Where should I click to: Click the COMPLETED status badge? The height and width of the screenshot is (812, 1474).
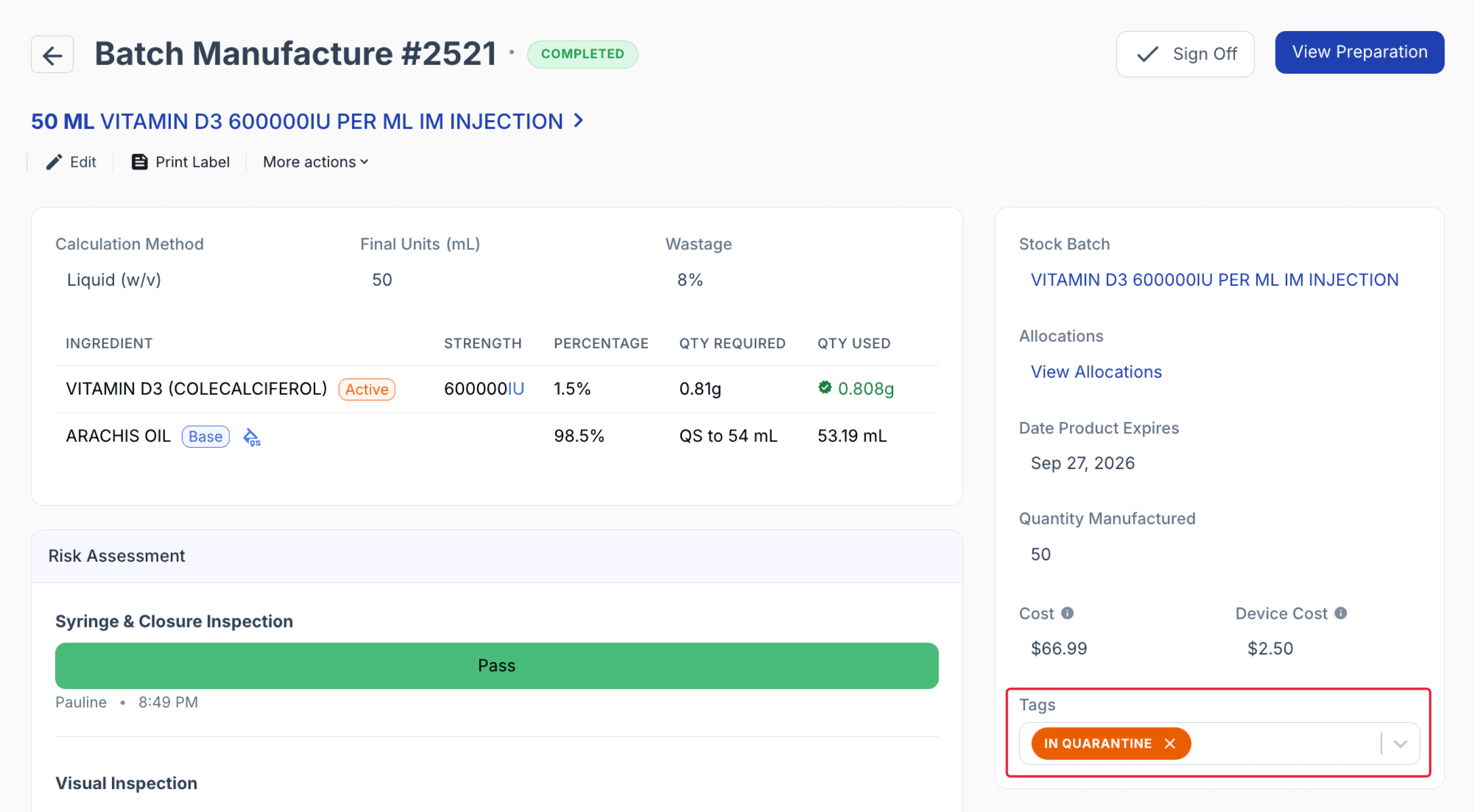[583, 55]
